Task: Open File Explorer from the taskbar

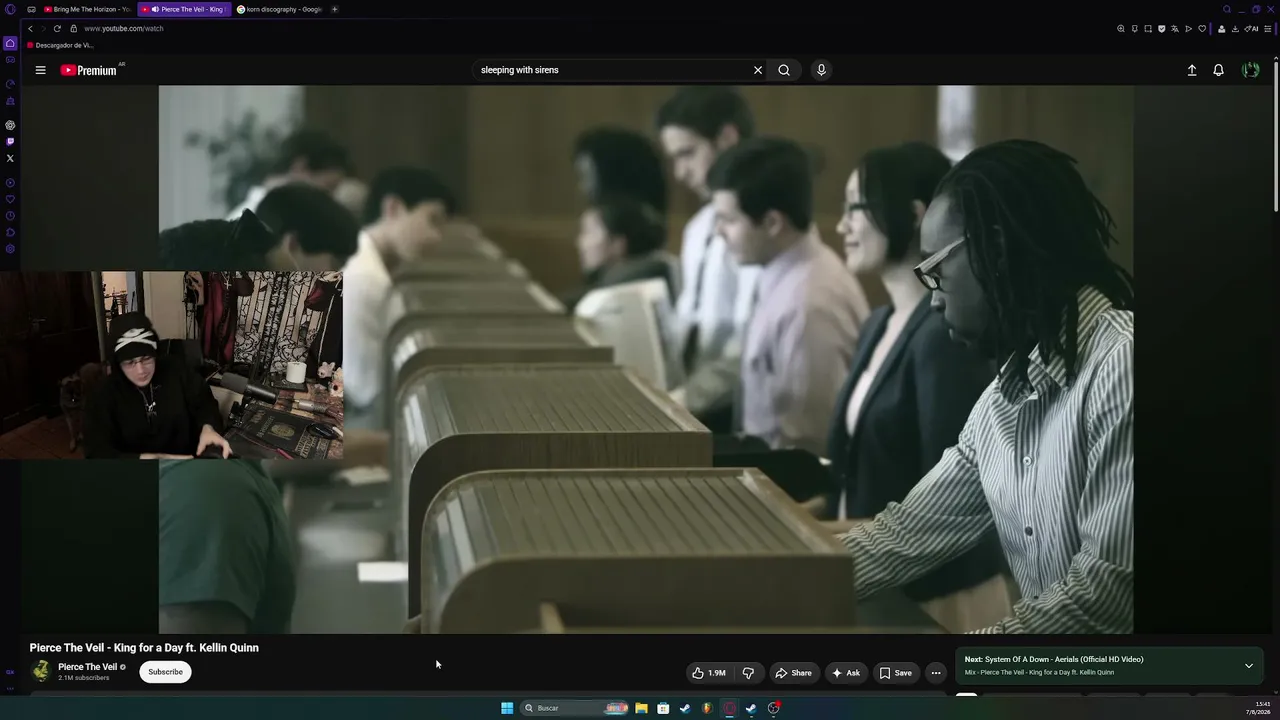Action: [x=641, y=708]
